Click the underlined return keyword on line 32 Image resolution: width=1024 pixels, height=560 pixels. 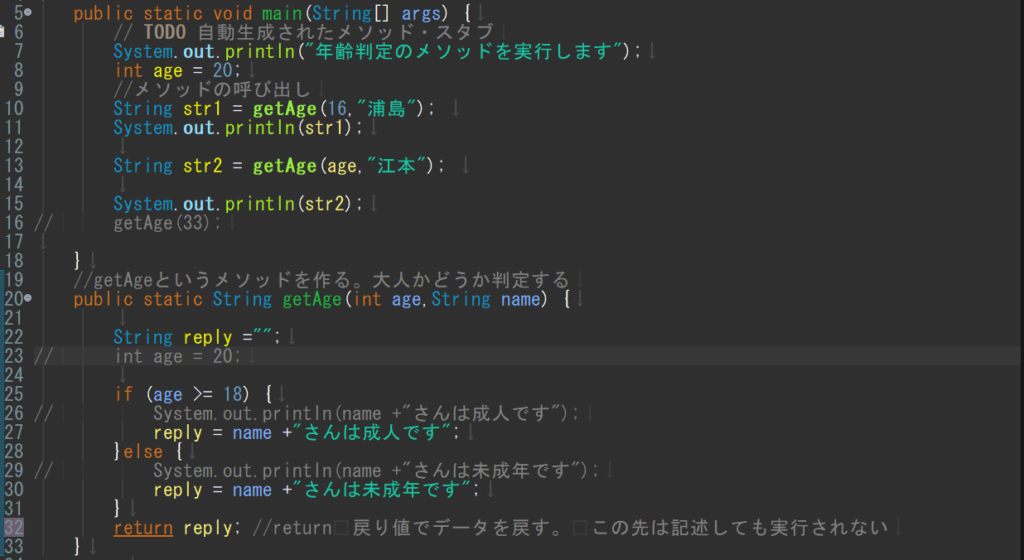tap(143, 527)
